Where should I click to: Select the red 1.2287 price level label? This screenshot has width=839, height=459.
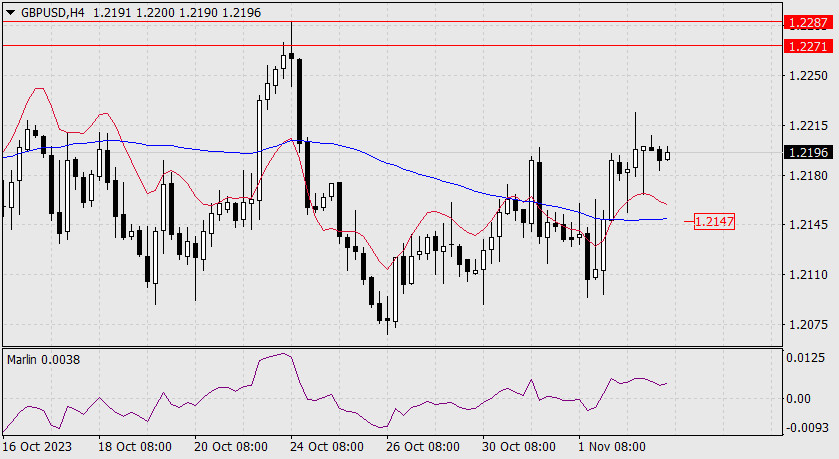[x=809, y=22]
